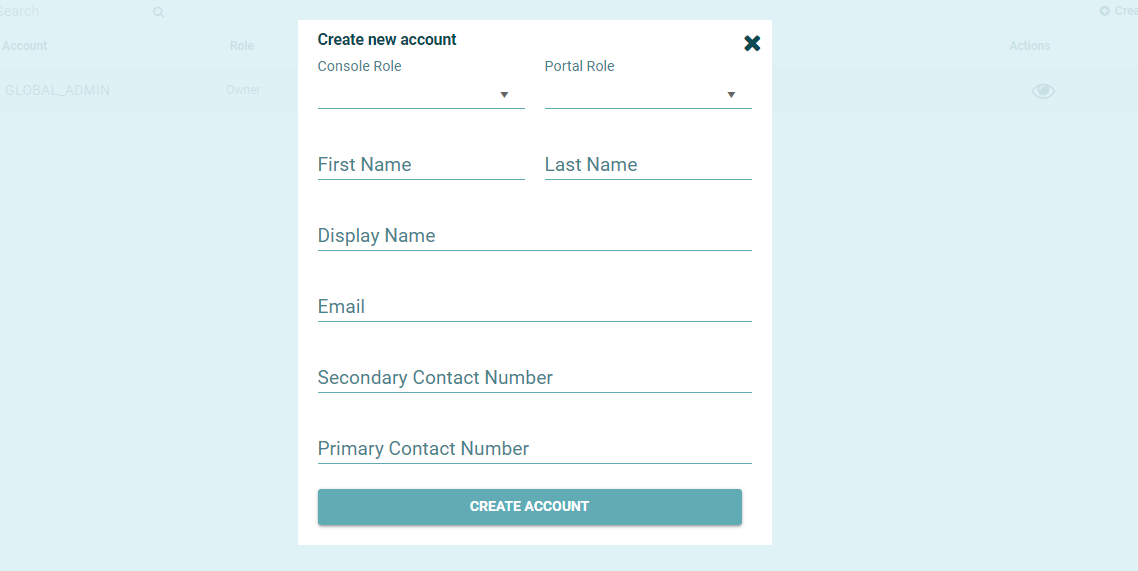This screenshot has width=1138, height=571.
Task: Click the Search box in the background
Action: coord(70,12)
